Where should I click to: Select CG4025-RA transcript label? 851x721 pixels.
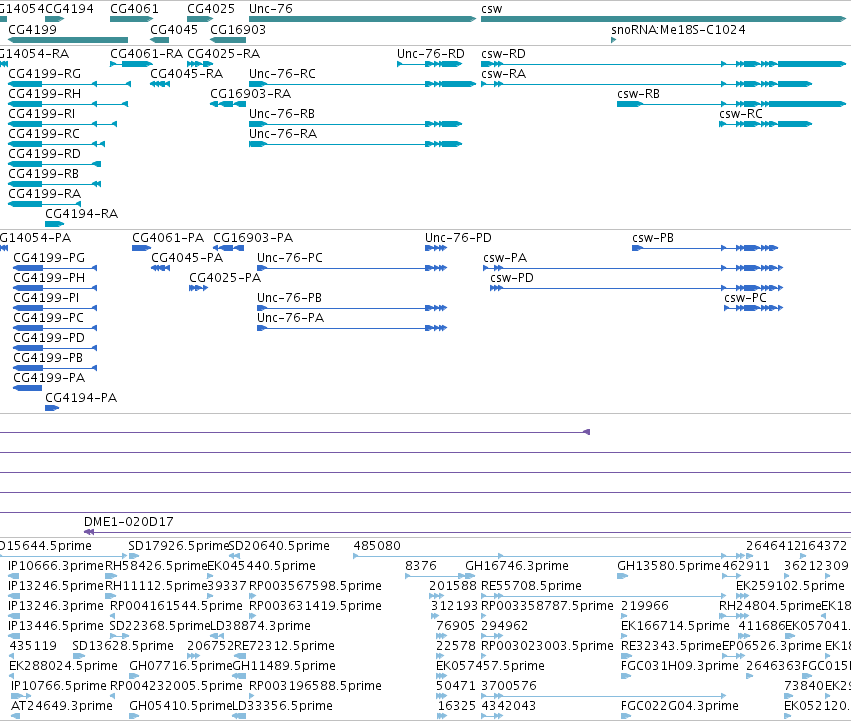click(224, 54)
